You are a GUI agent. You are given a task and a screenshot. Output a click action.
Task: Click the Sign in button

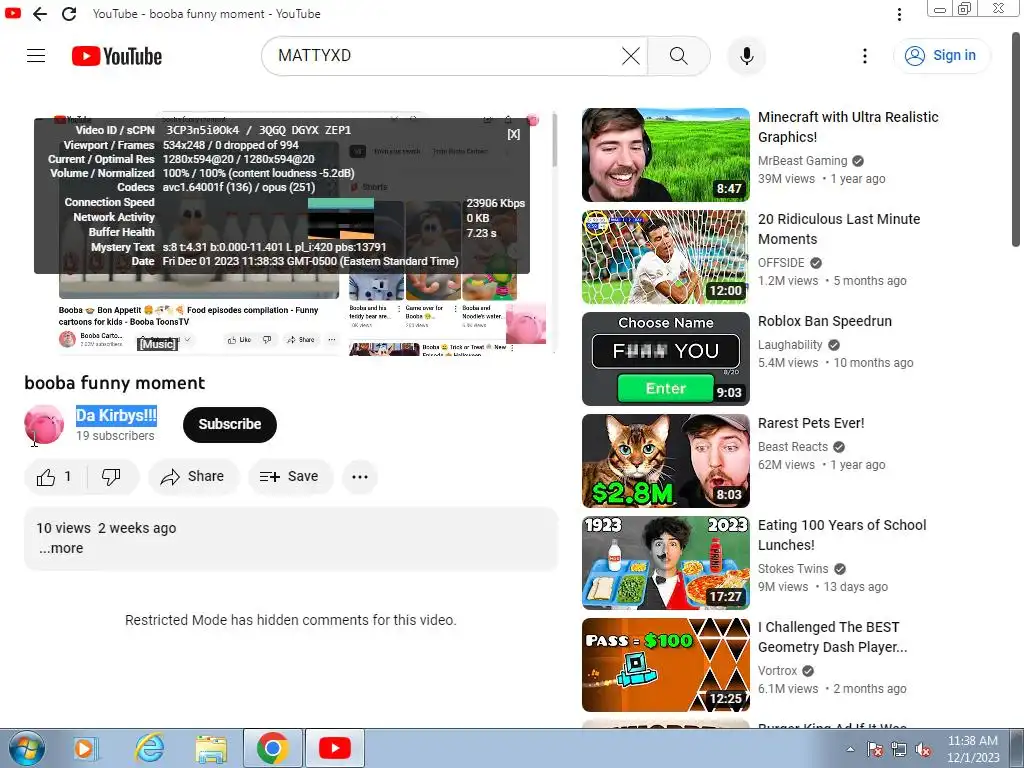[941, 56]
